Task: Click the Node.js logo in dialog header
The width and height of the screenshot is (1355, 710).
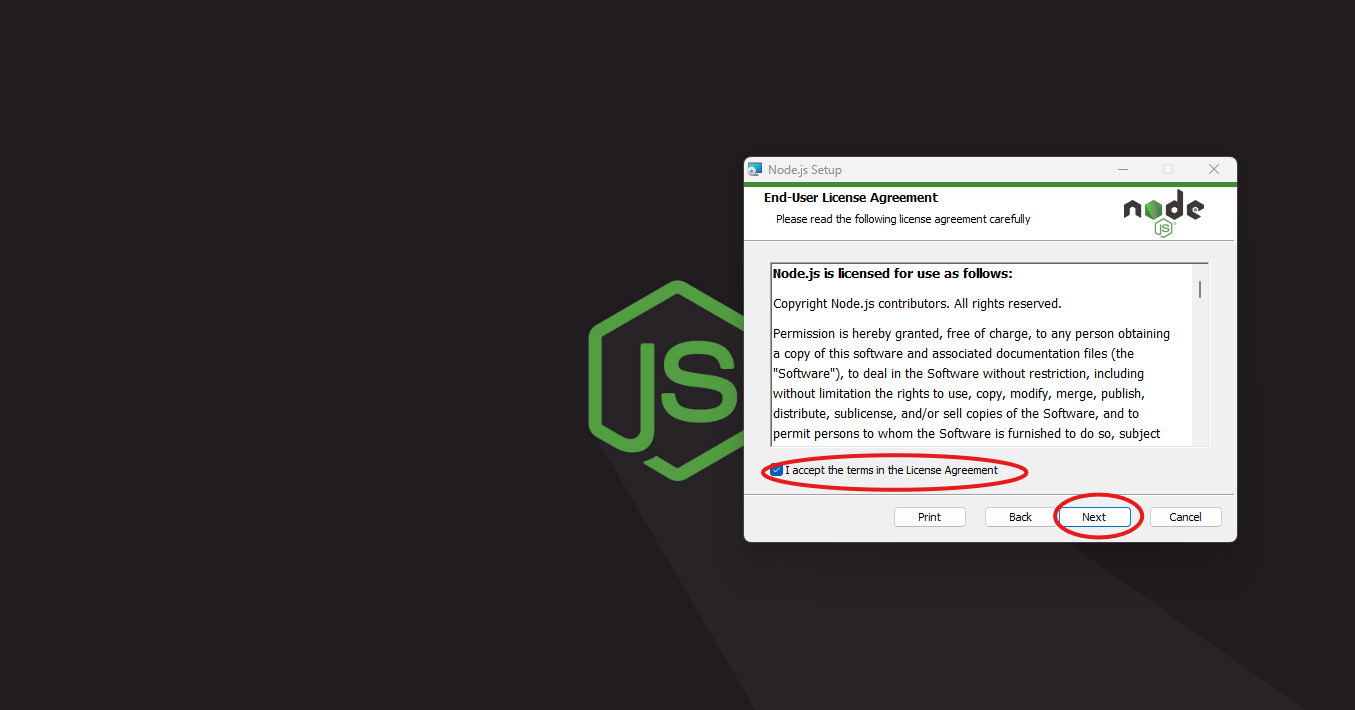Action: coord(1163,212)
